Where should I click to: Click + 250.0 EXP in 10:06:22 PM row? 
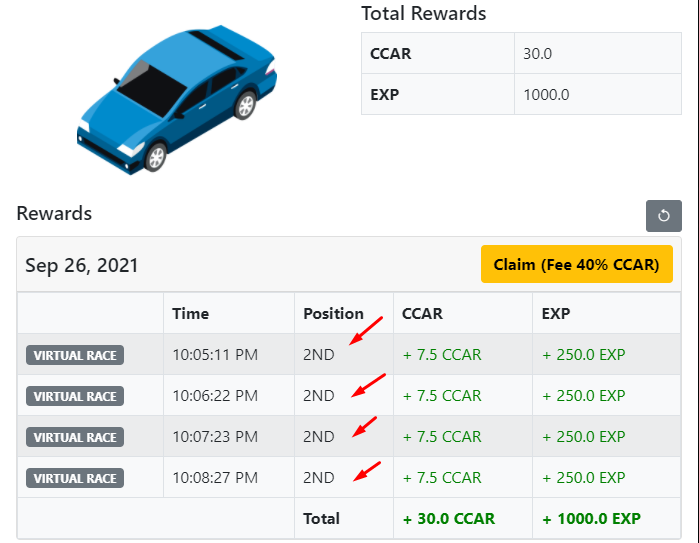pyautogui.click(x=584, y=396)
